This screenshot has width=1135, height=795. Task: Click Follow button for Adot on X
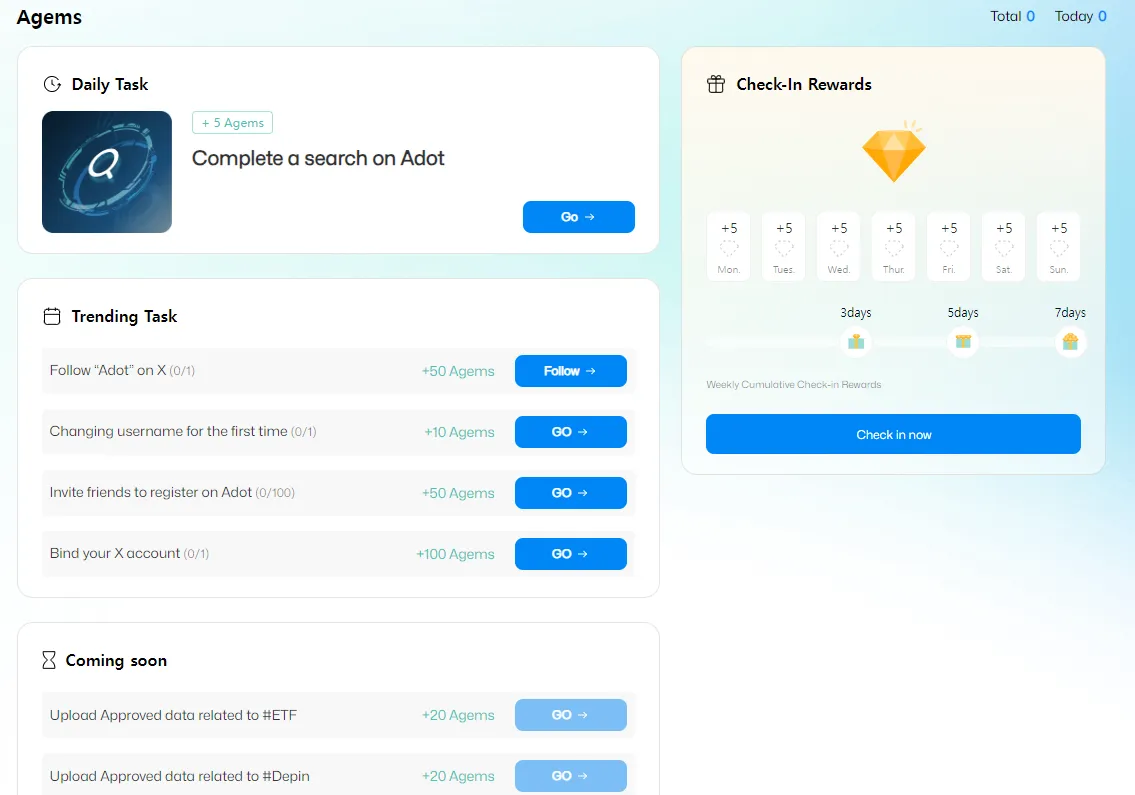point(570,371)
